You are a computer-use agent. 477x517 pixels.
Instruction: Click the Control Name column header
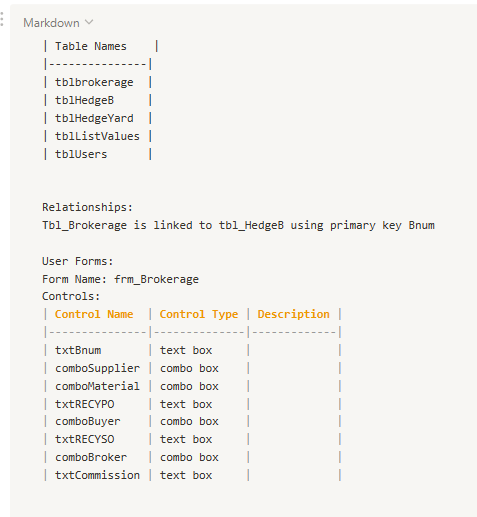(94, 314)
